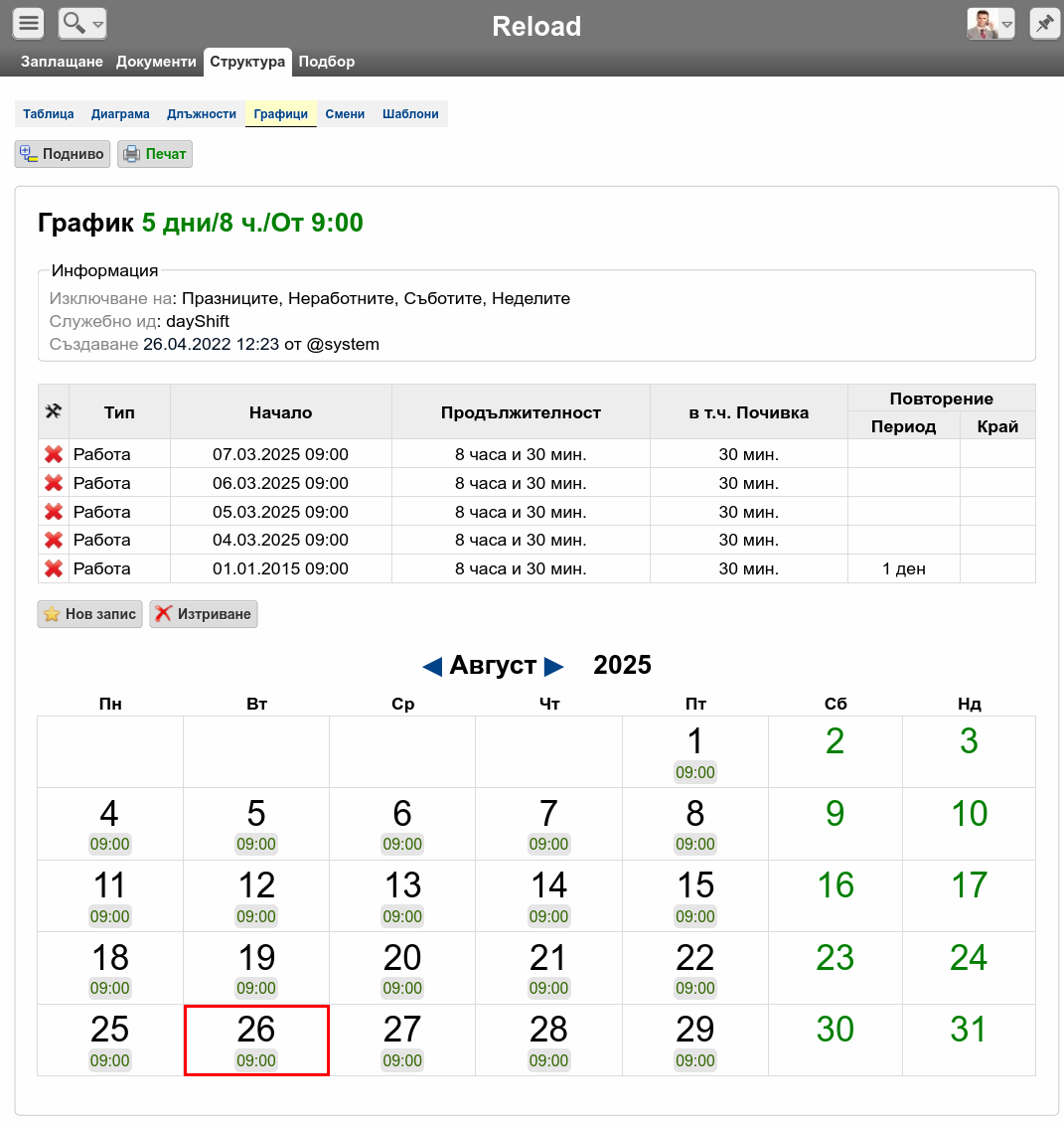Screen dimensions: 1064x1122
Task: Click the pin icon in header
Action: pos(1045,24)
